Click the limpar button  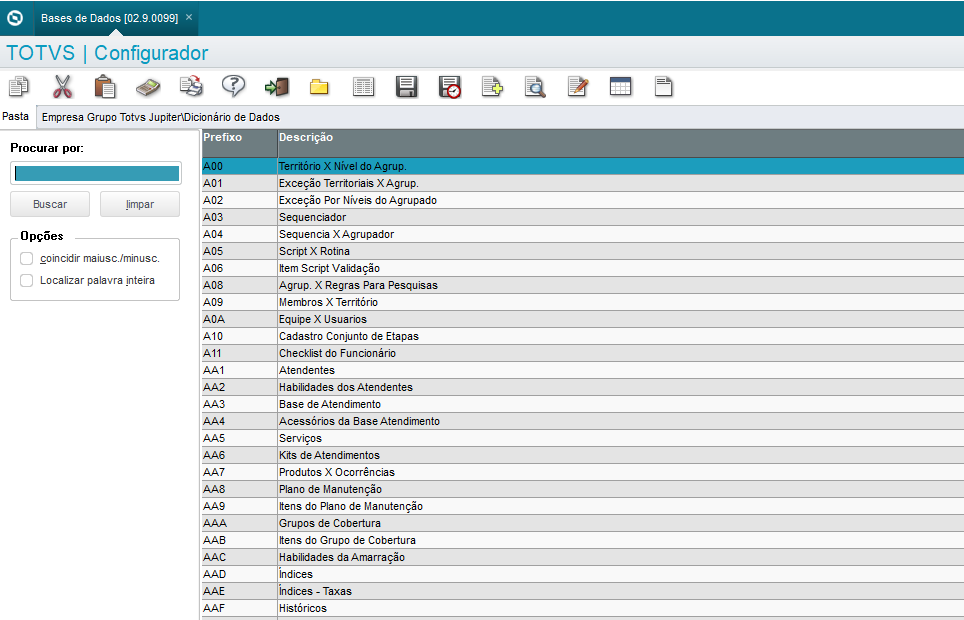140,204
